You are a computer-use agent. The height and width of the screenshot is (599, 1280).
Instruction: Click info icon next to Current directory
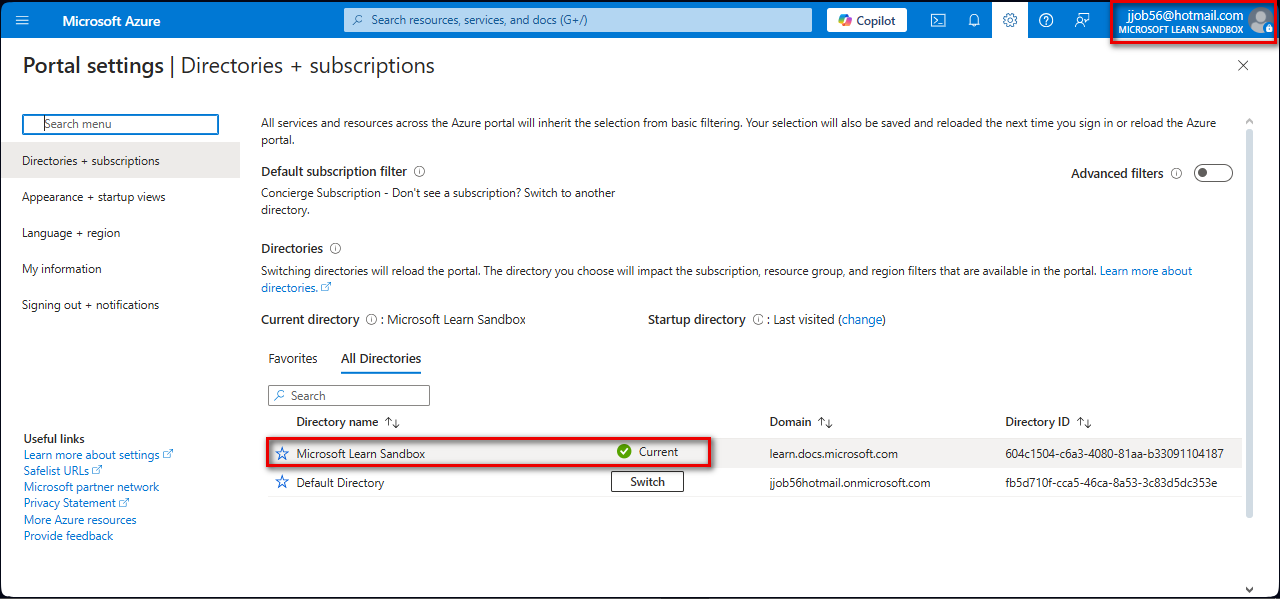pos(371,320)
